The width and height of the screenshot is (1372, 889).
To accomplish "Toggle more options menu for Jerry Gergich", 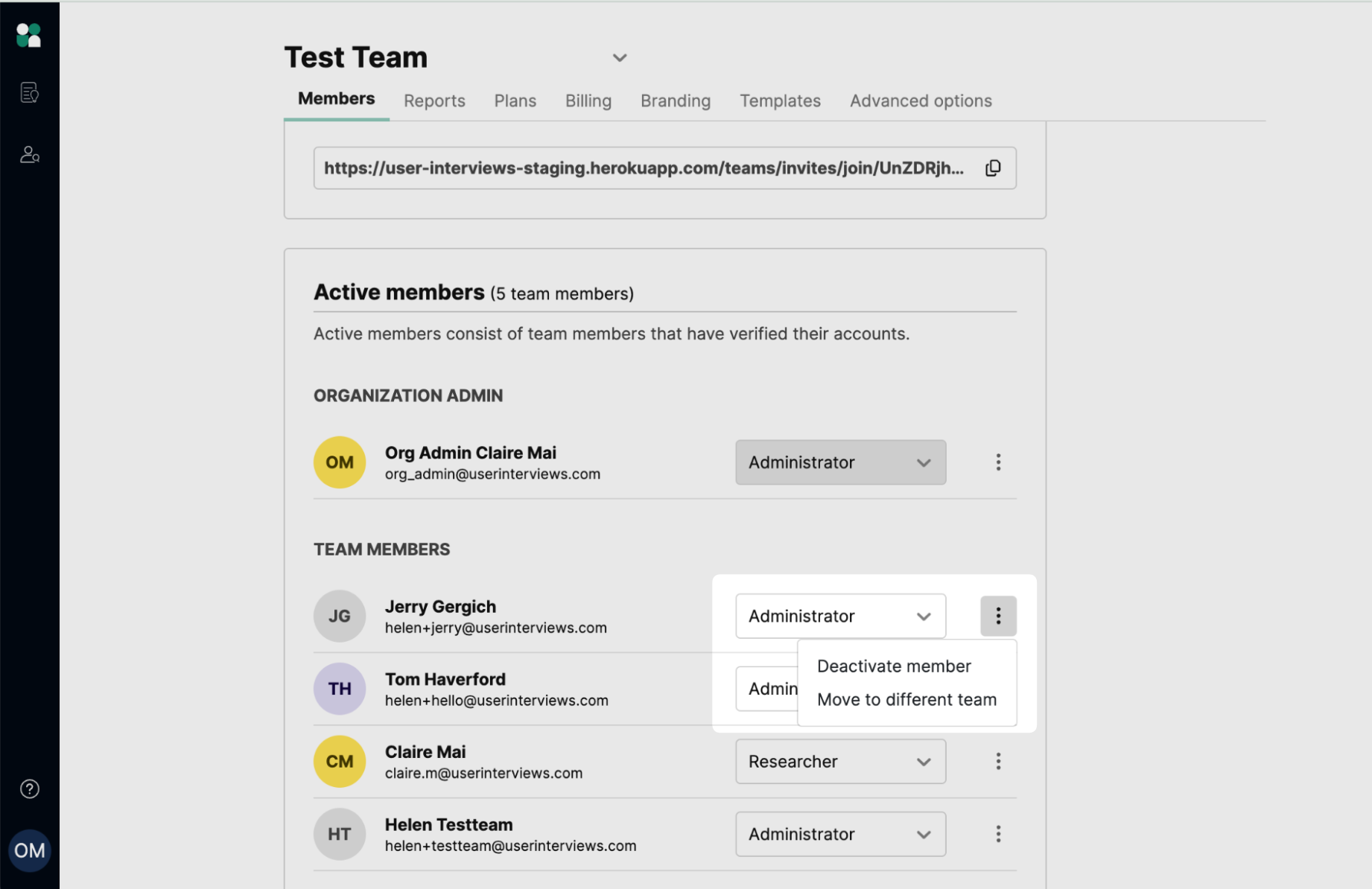I will 998,616.
